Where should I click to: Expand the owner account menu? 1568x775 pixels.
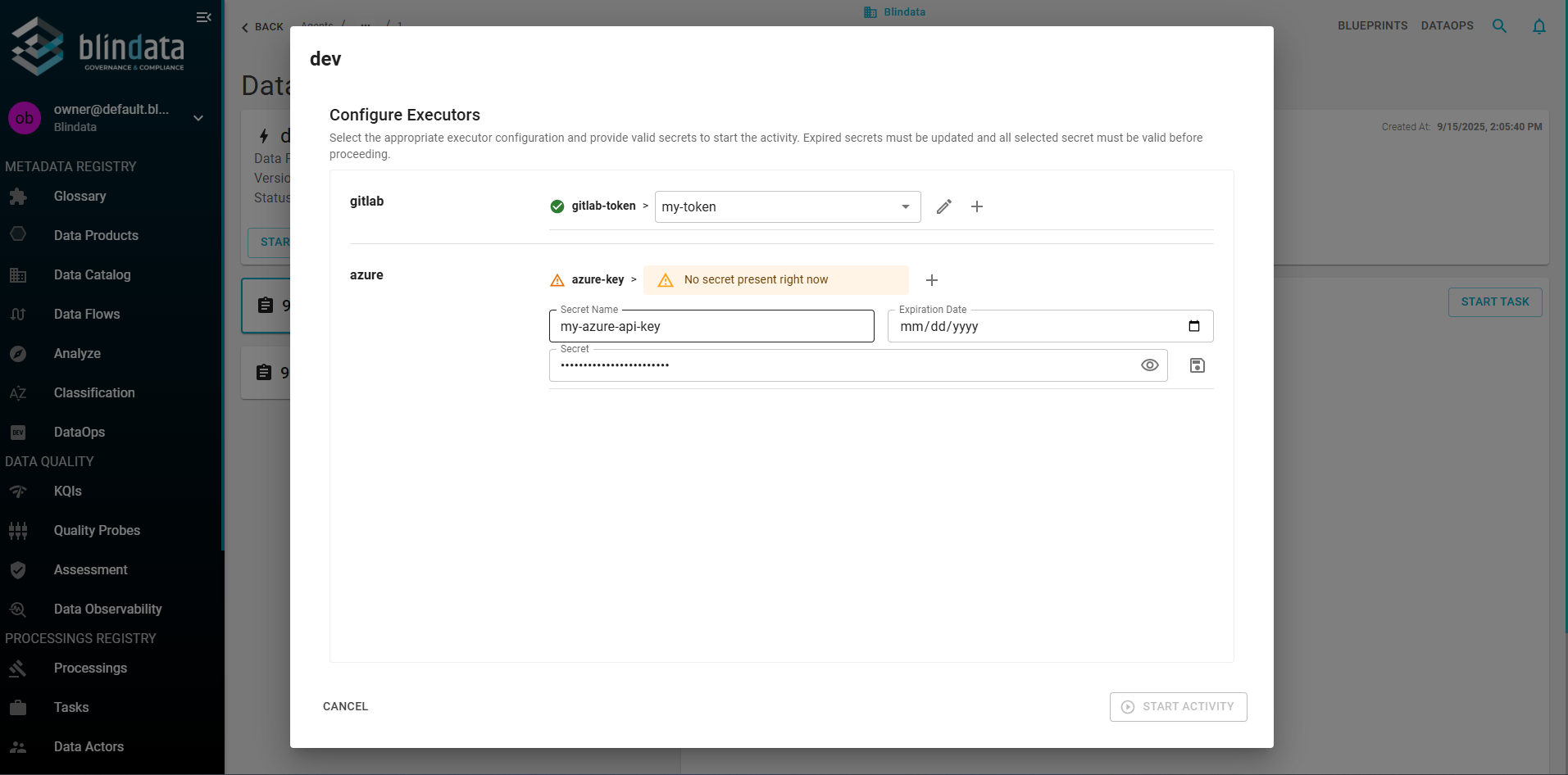[x=198, y=118]
